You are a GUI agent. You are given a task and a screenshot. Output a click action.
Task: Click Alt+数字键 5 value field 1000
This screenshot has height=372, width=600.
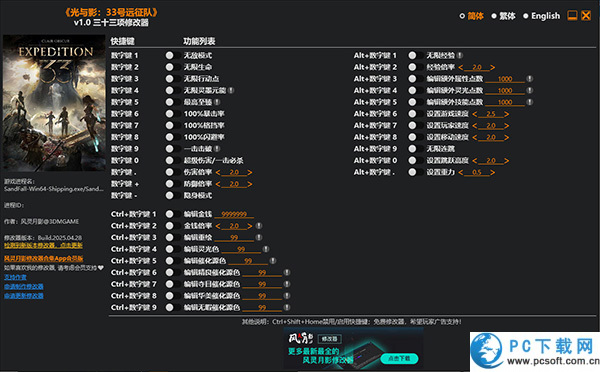[x=505, y=103]
